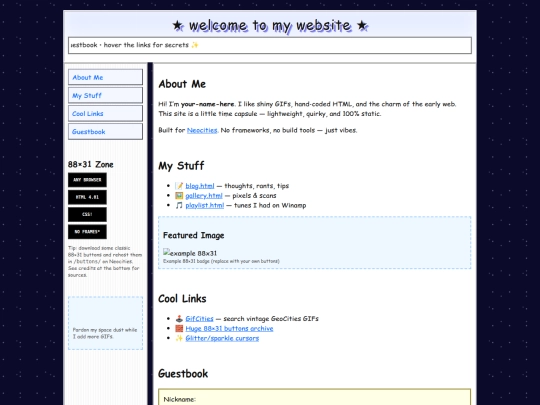Click the About Me section heading
This screenshot has height=405, width=540.
tap(182, 84)
